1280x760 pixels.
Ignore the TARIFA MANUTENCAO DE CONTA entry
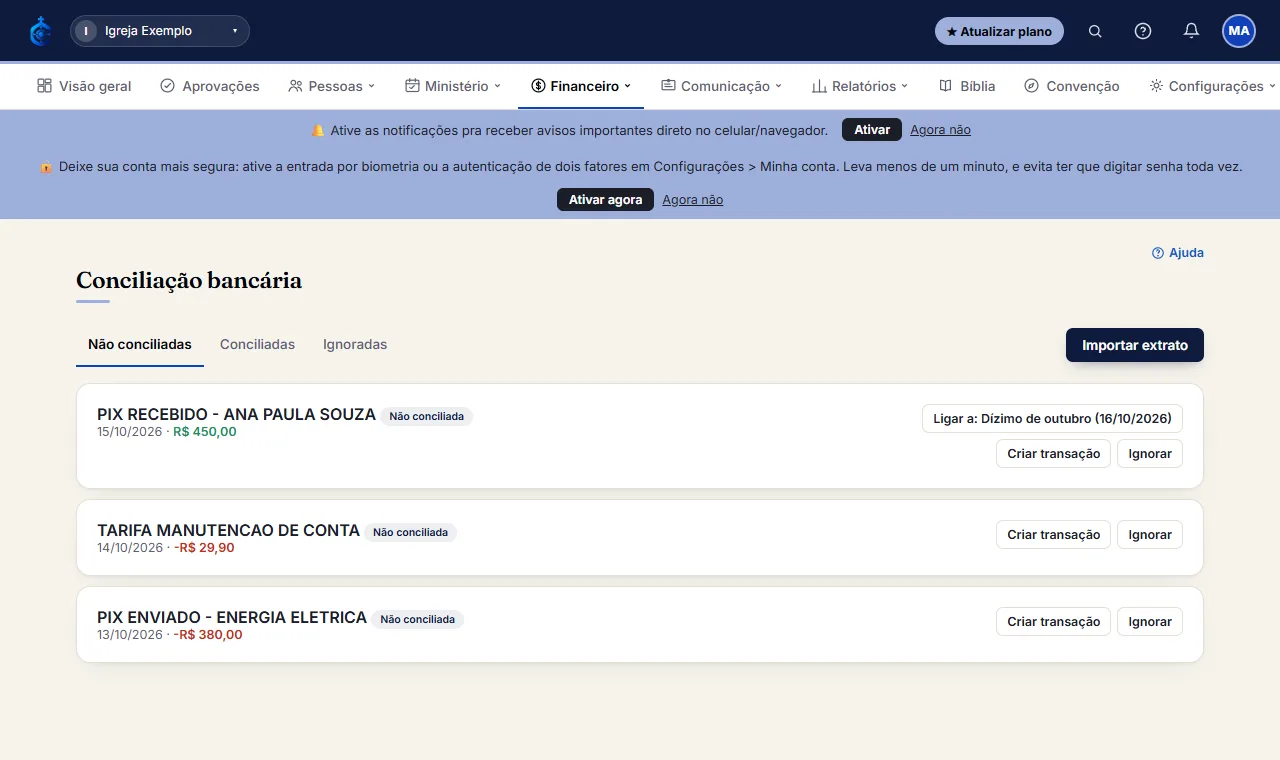click(x=1150, y=535)
